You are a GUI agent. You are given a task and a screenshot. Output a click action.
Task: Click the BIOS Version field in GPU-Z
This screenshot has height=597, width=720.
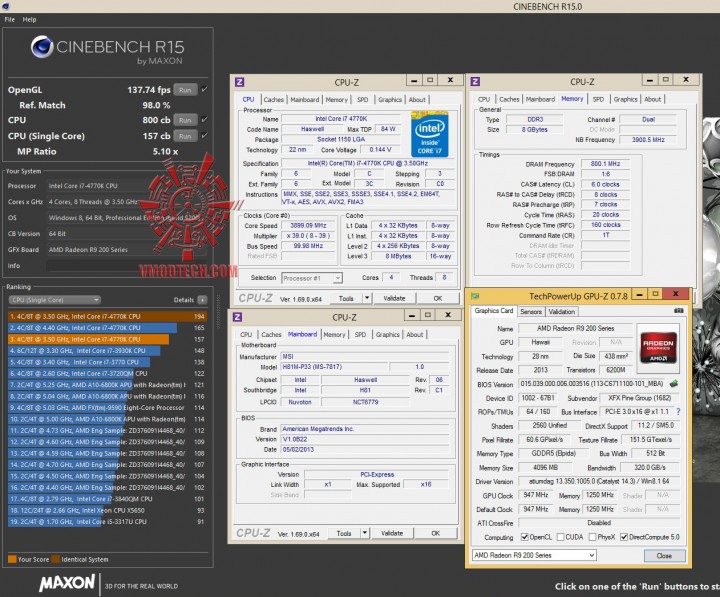pyautogui.click(x=592, y=383)
